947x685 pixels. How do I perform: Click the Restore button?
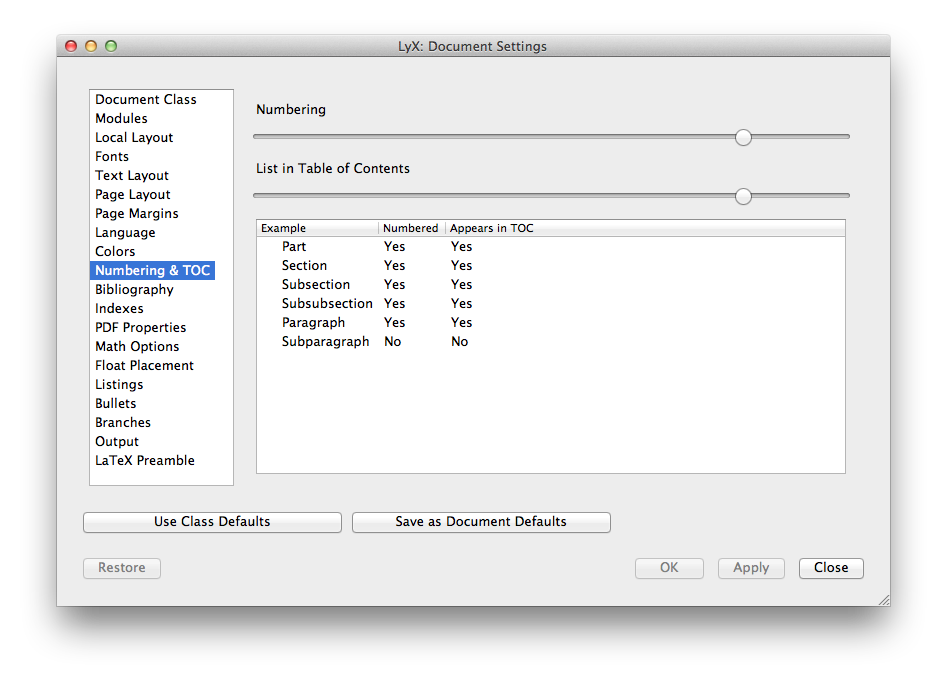[121, 568]
